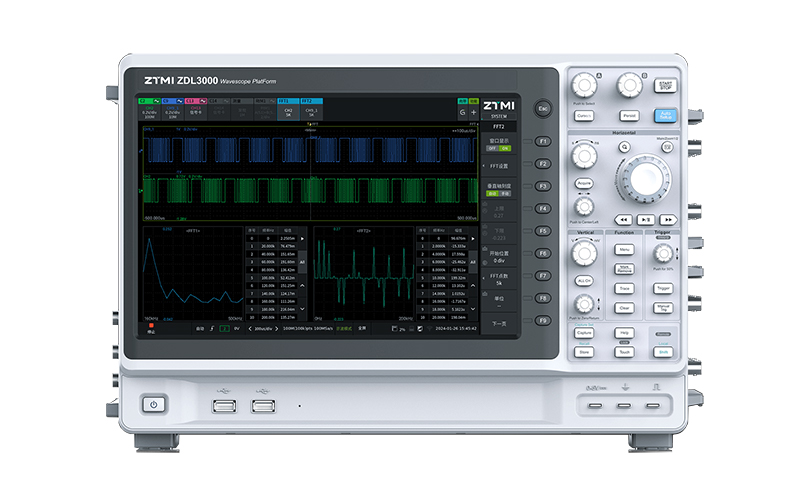Hit the START/STOP key
Image resolution: width=800 pixels, height=490 pixels.
[665, 85]
